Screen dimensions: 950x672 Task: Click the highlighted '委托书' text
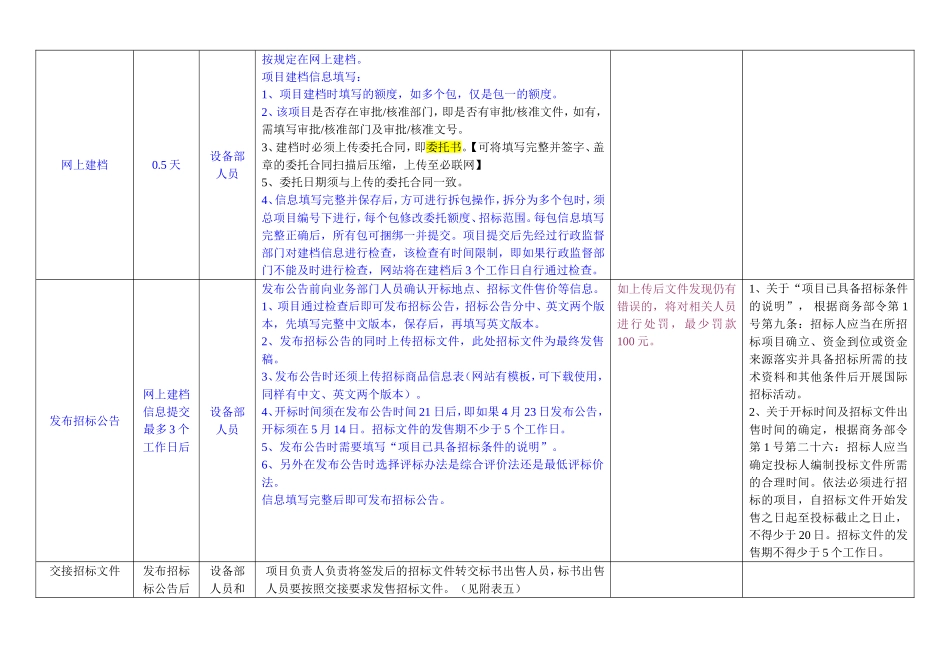point(444,147)
